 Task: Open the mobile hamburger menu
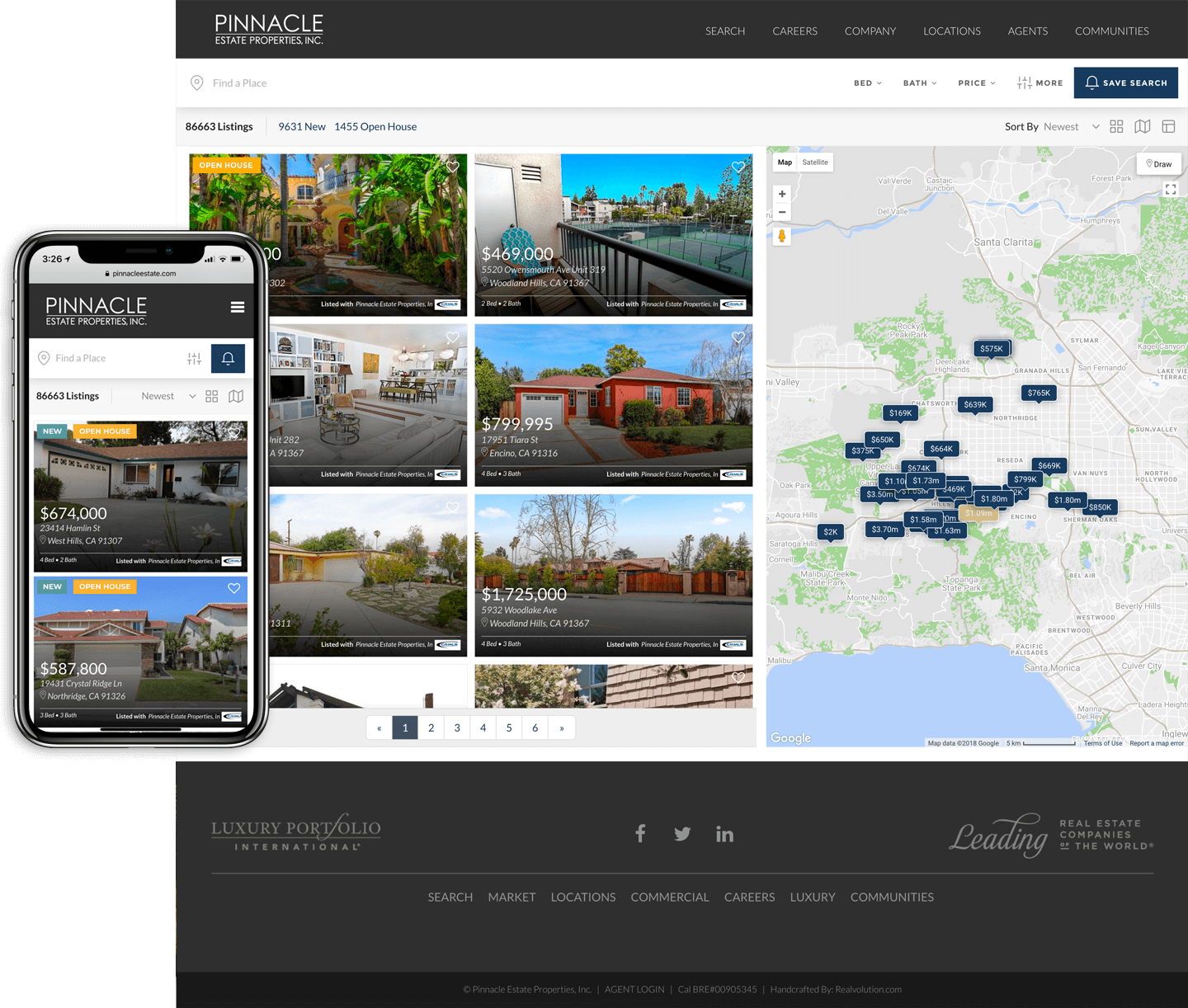(238, 308)
